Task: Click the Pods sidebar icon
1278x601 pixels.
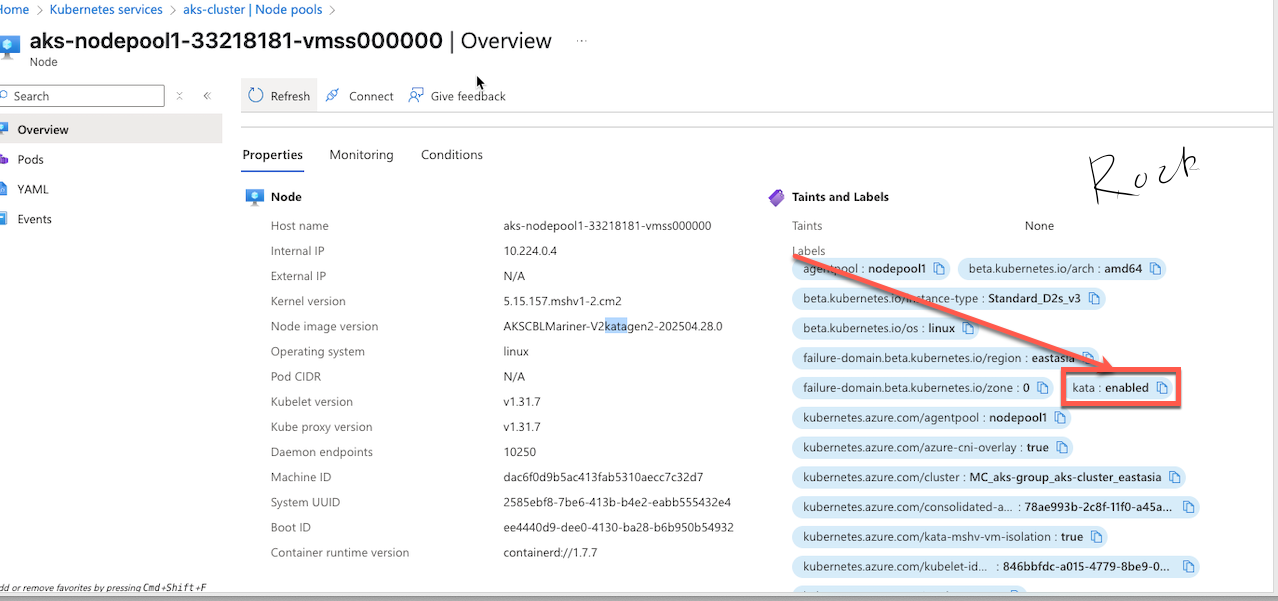Action: point(4,159)
